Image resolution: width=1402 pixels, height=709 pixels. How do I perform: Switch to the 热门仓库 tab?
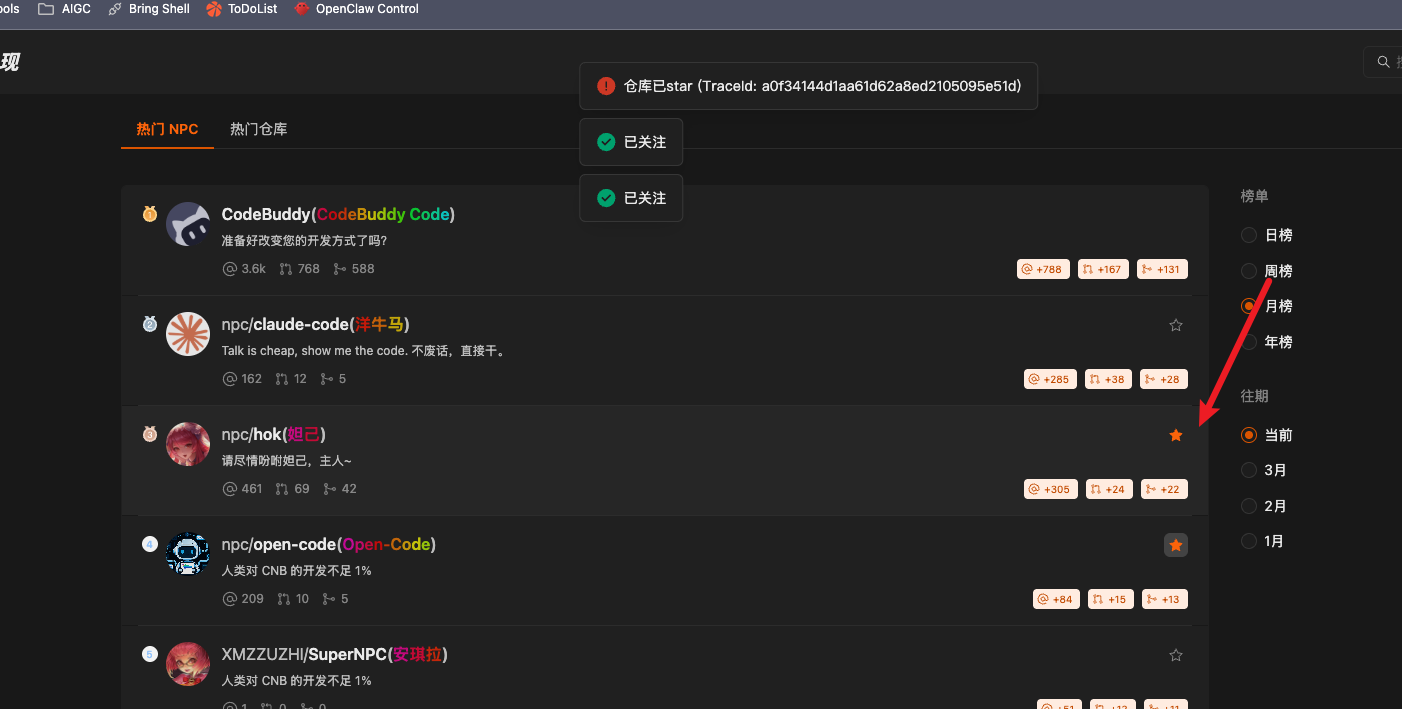(x=258, y=129)
